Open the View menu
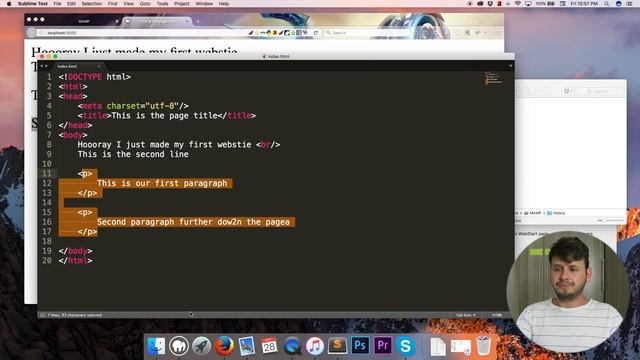 coord(129,4)
